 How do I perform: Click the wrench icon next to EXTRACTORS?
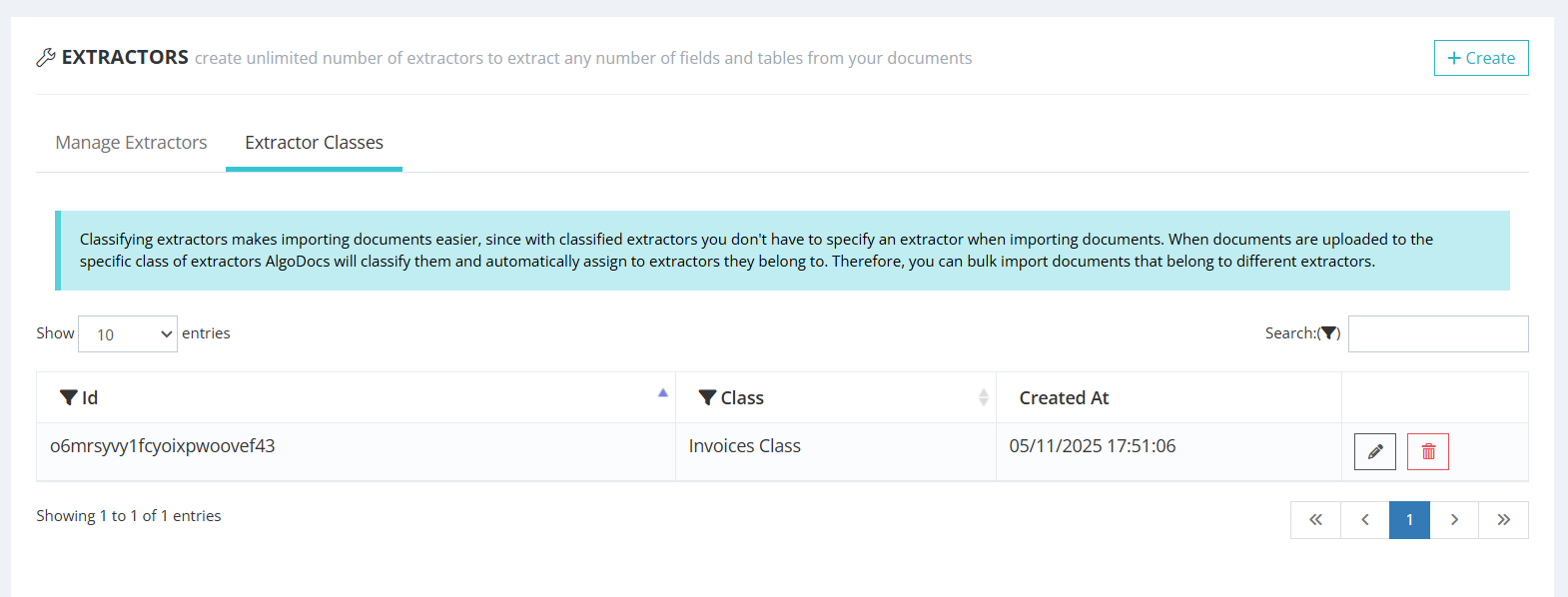pos(45,57)
